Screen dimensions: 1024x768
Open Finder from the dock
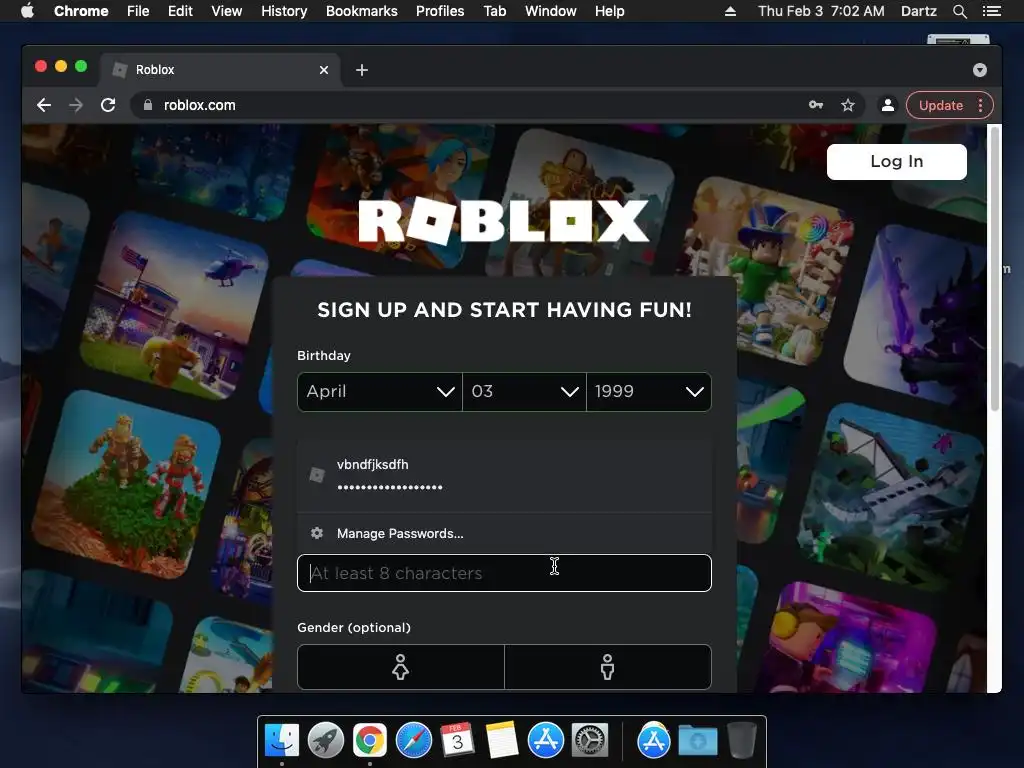282,741
